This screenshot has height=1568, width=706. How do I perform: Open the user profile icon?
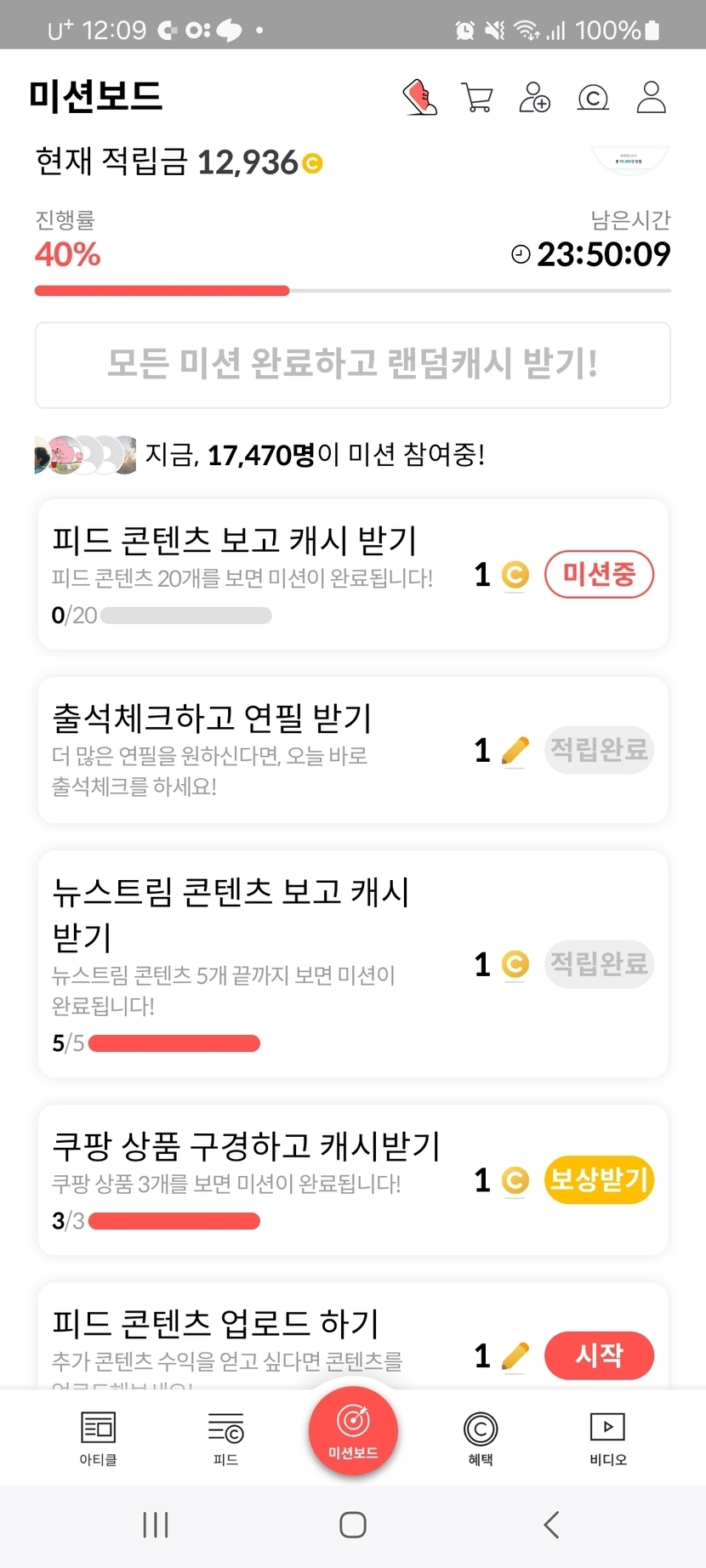pos(652,98)
